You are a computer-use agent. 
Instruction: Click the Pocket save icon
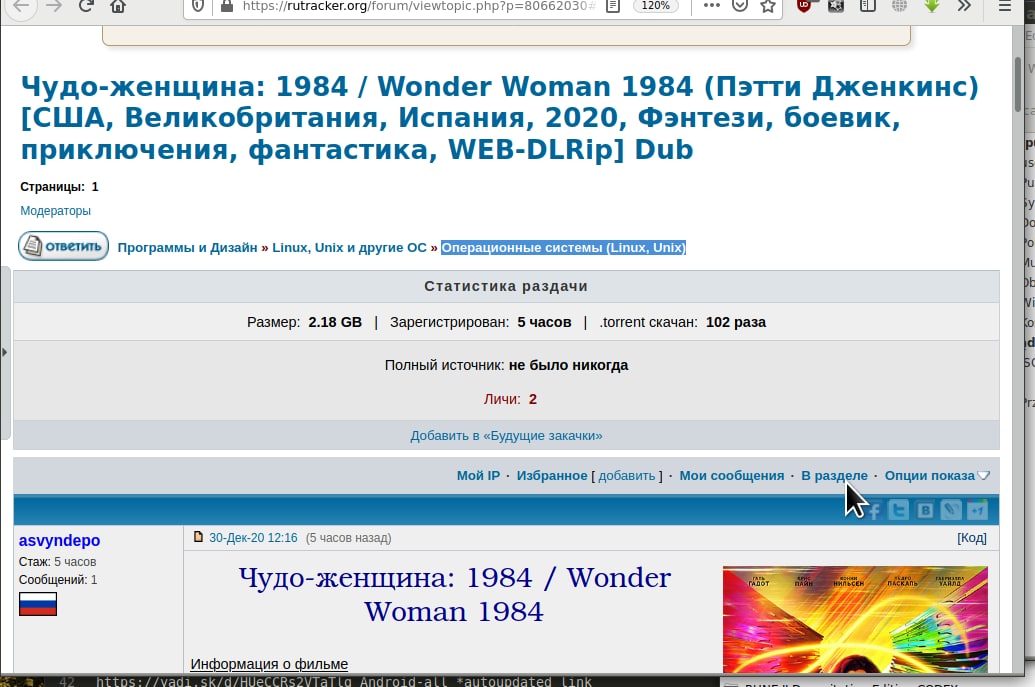(x=740, y=6)
